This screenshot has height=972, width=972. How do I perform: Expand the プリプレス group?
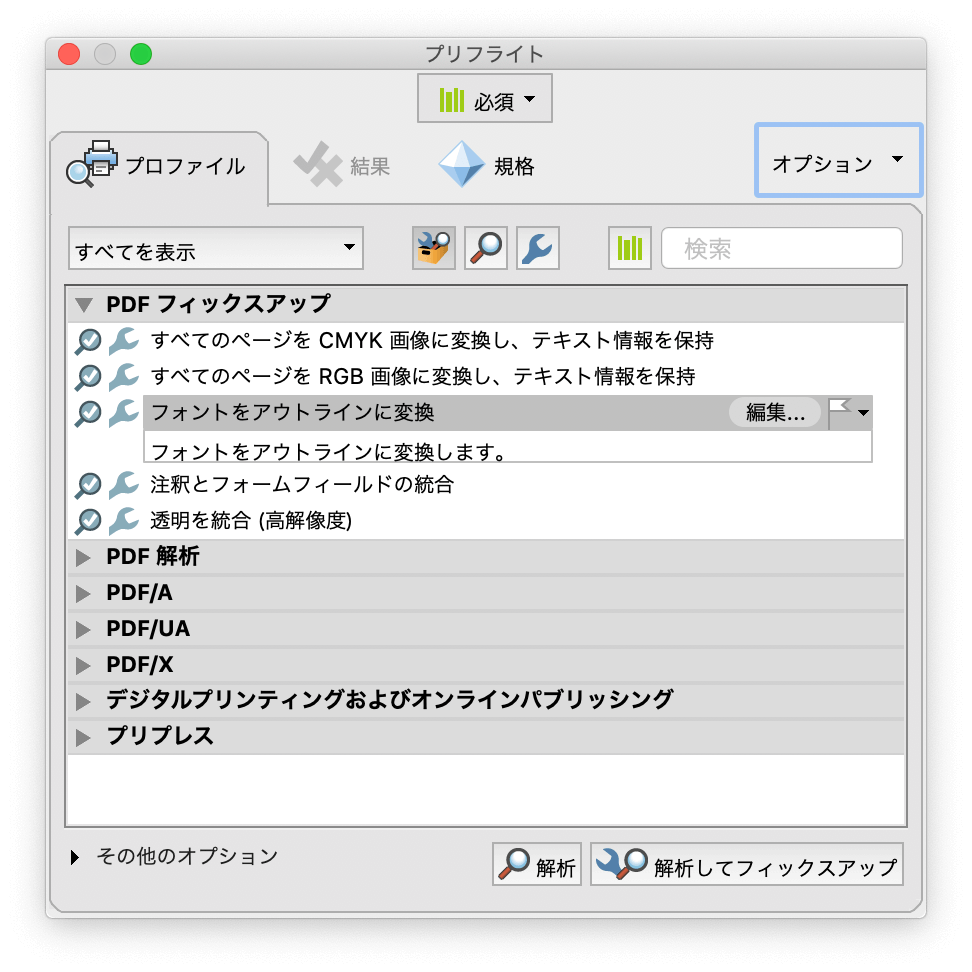83,737
